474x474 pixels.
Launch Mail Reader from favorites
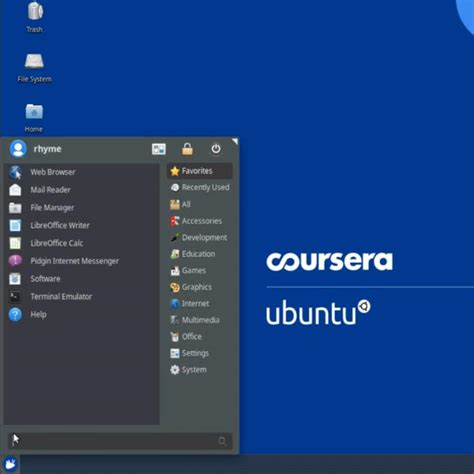(82, 190)
